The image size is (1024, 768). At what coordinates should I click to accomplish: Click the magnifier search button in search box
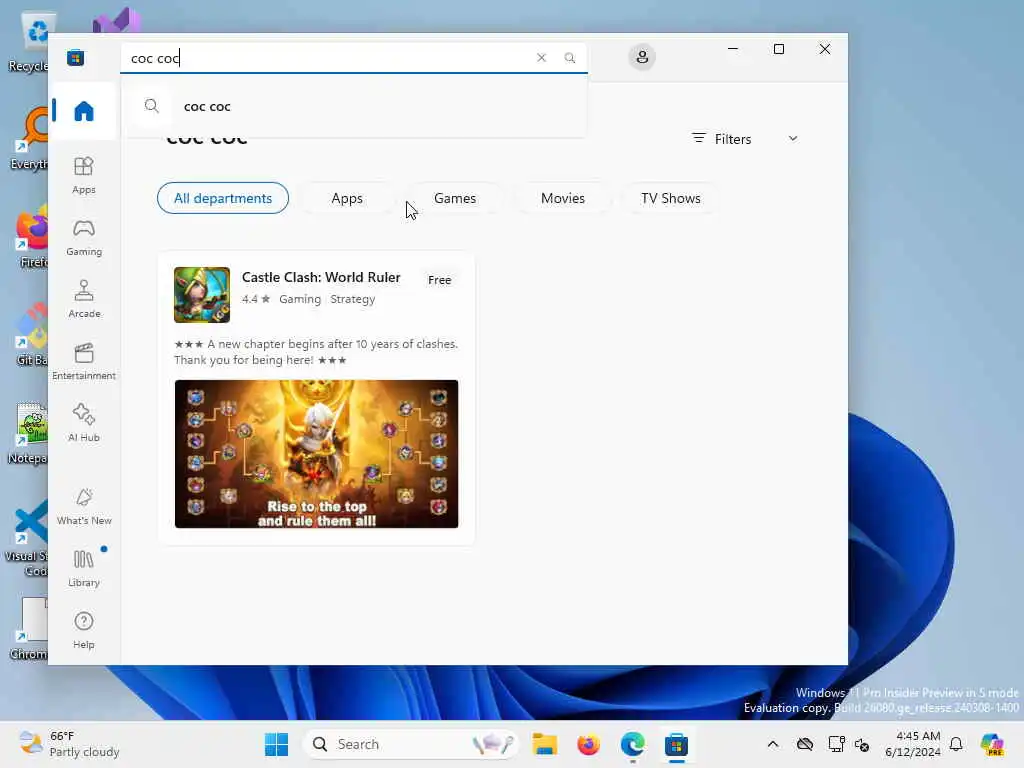pyautogui.click(x=569, y=57)
